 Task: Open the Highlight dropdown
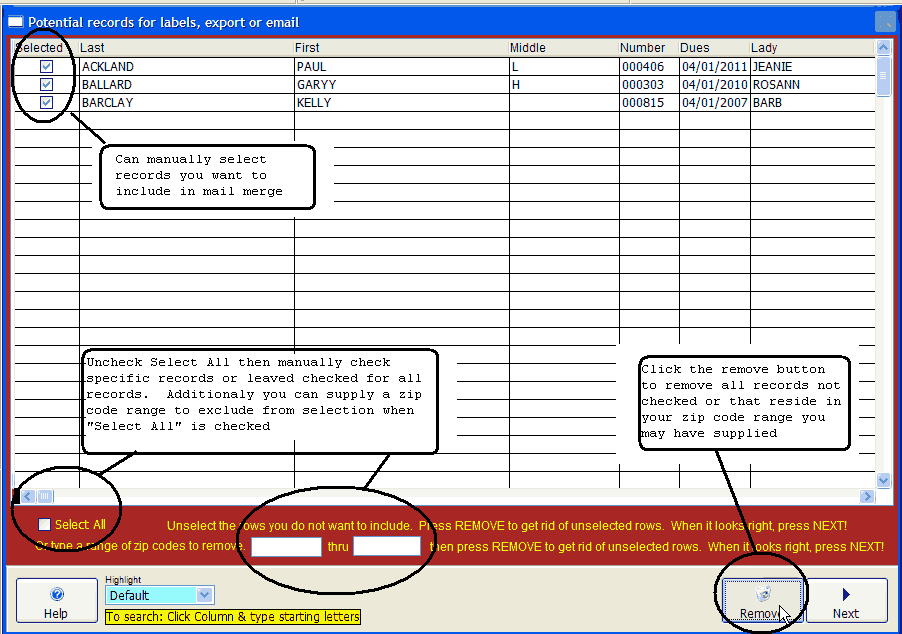click(x=205, y=596)
